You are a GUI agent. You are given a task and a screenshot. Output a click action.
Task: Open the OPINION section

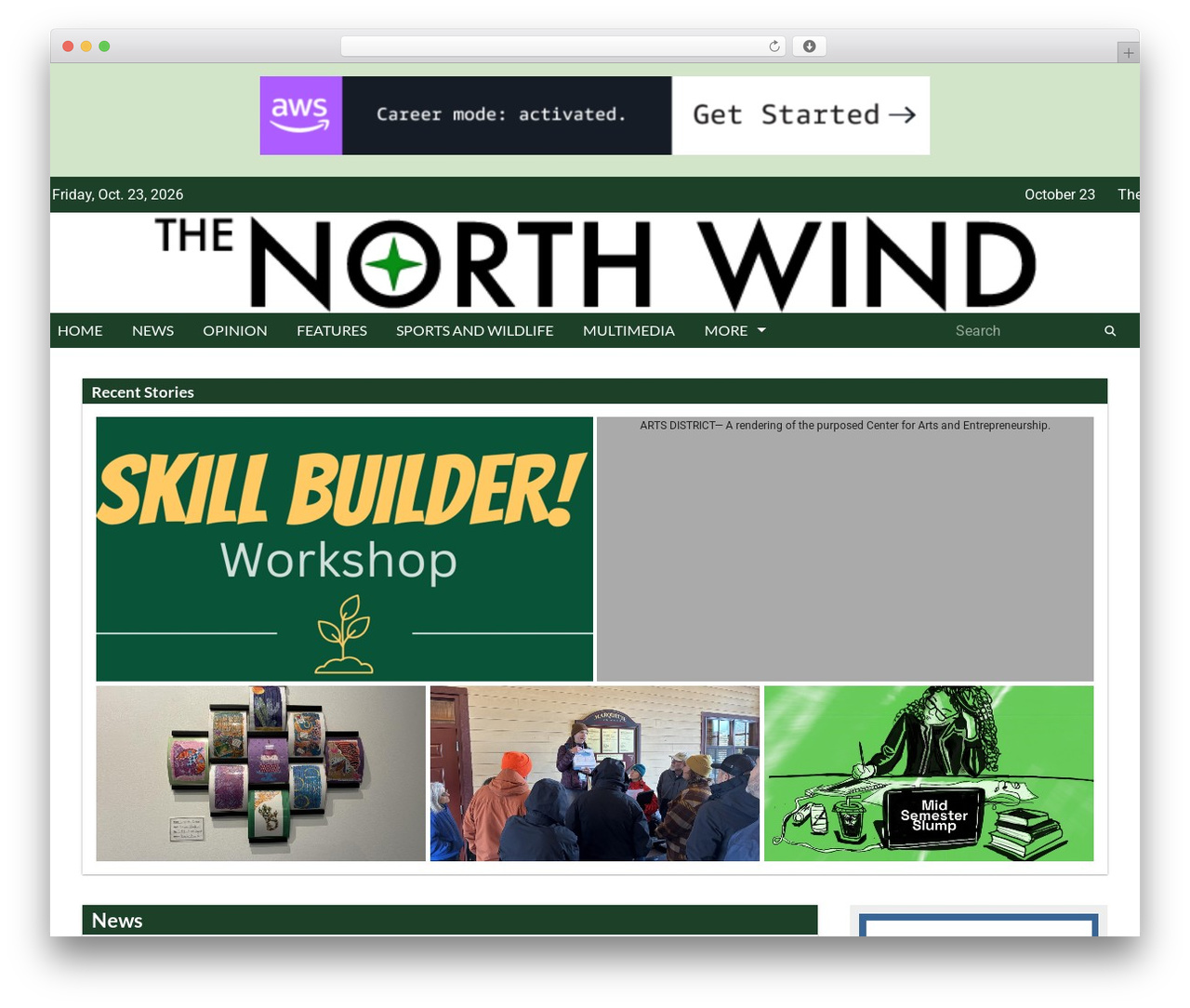click(235, 330)
